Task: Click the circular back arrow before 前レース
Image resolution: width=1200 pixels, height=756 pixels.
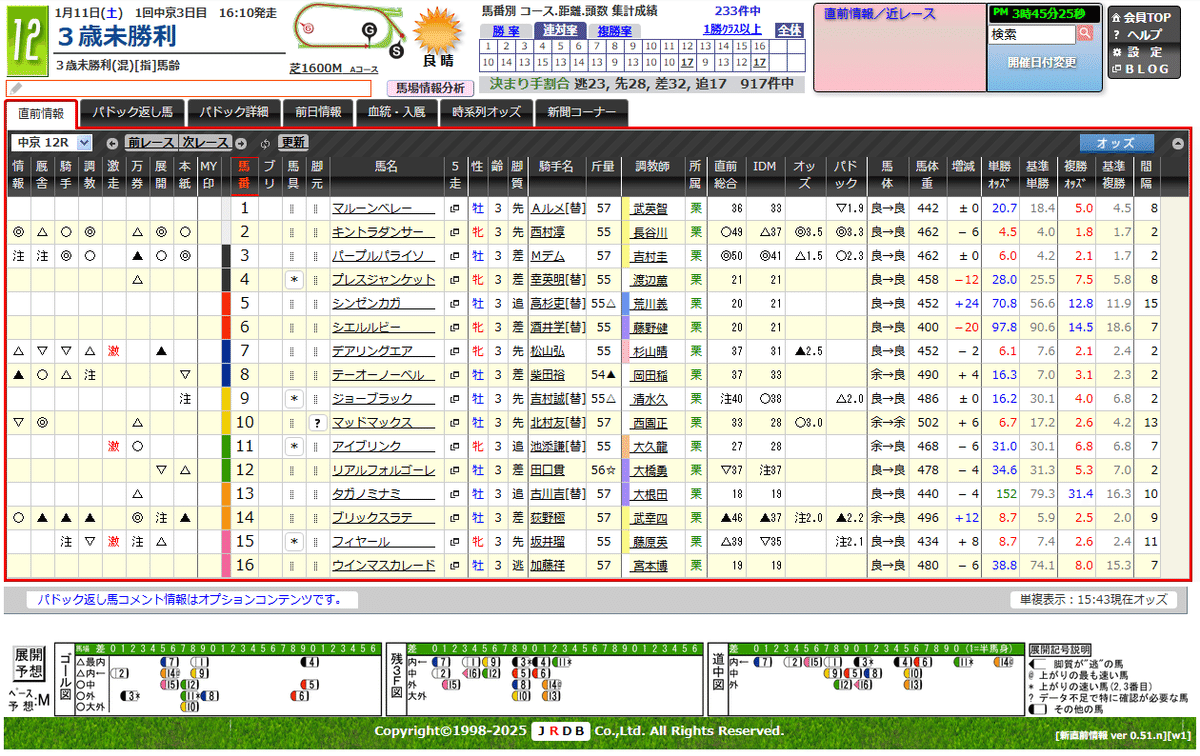Action: click(113, 145)
